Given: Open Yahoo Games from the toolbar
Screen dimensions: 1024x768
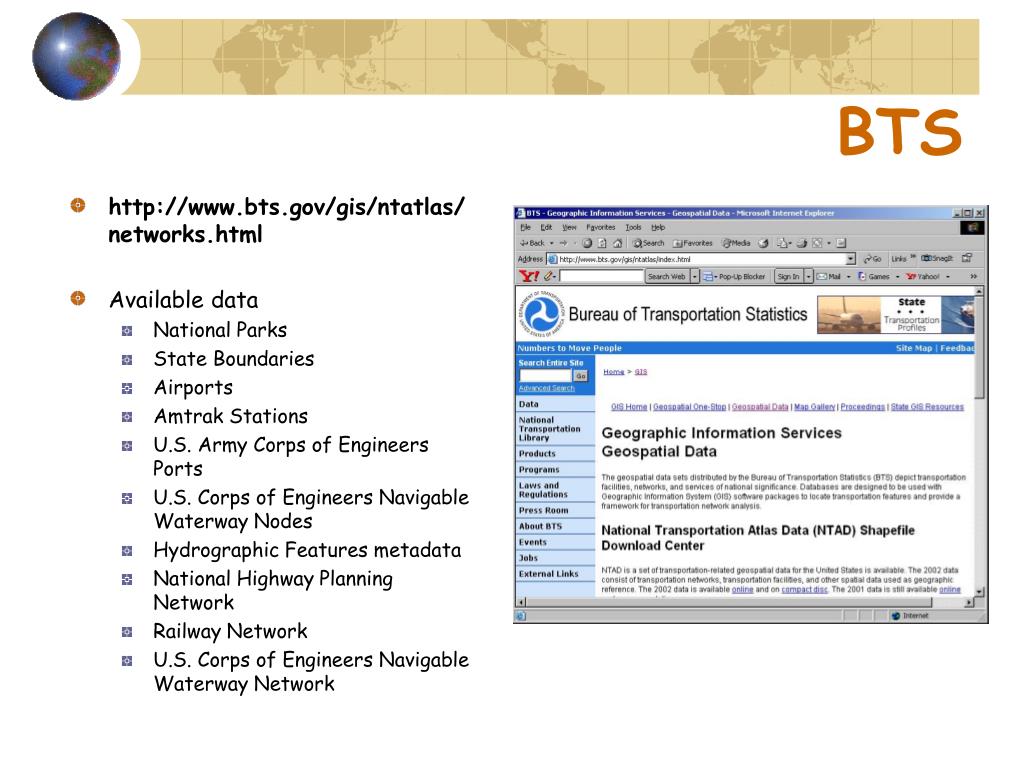Looking at the screenshot, I should coord(873,276).
